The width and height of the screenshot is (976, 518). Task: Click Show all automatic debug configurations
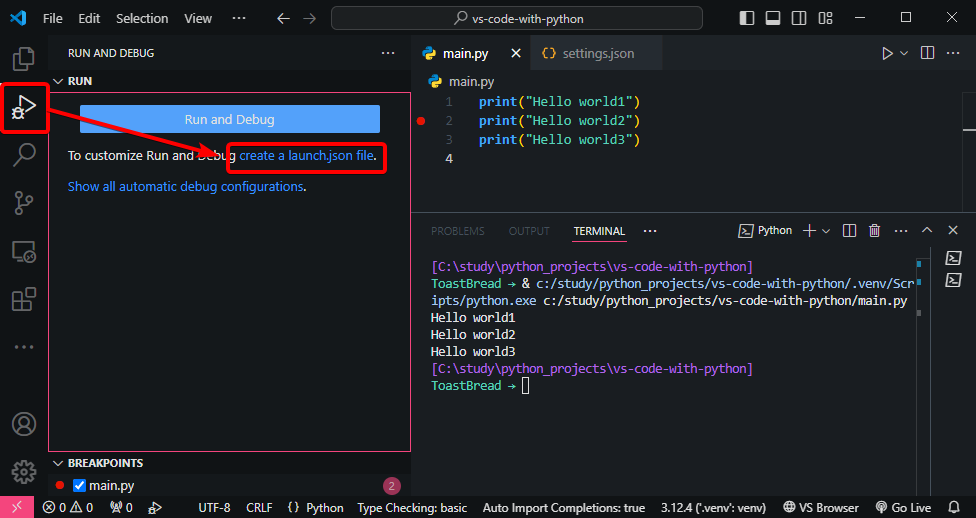pos(185,187)
